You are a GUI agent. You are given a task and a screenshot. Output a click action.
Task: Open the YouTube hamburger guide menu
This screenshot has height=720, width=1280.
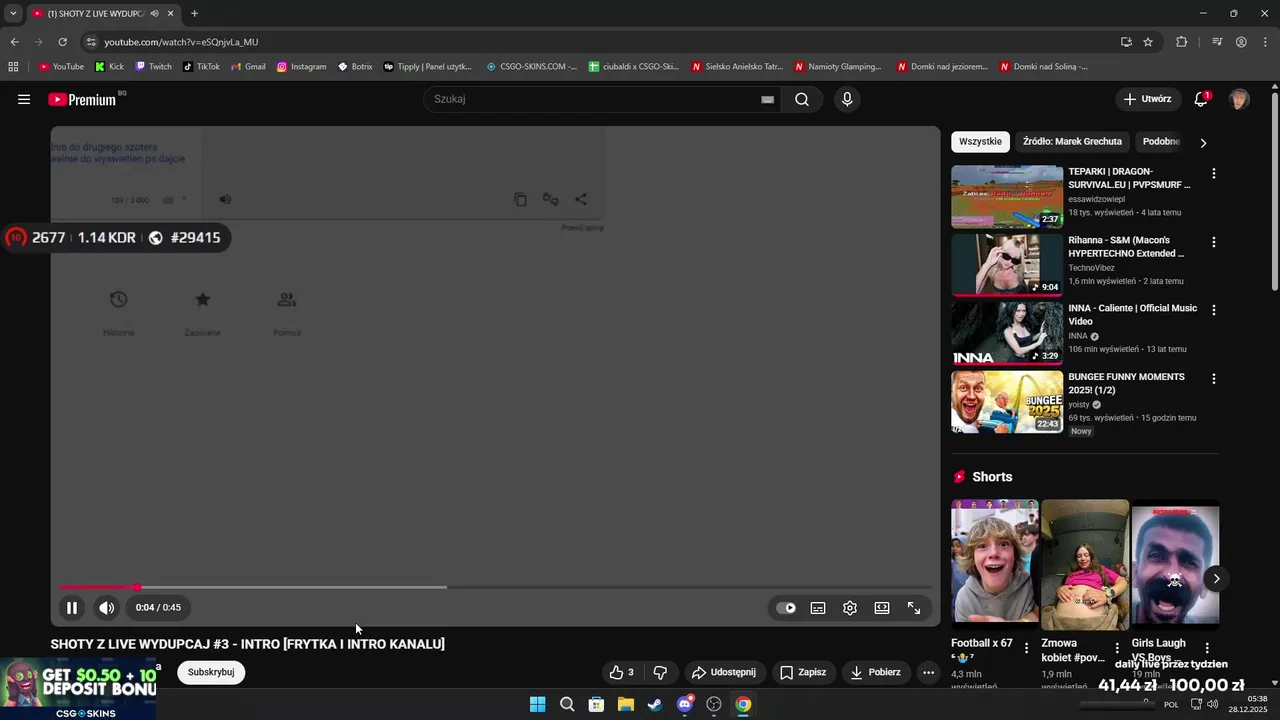tap(24, 99)
